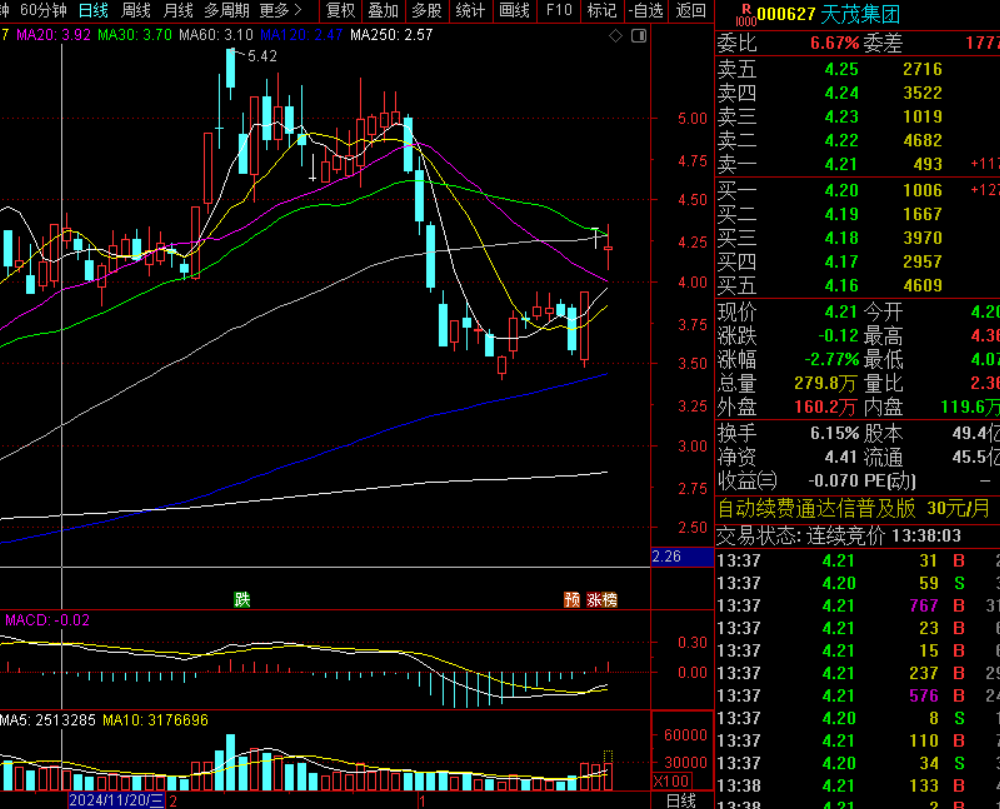This screenshot has width=1000, height=809.
Task: Click the 净资 value 4.41
Action: pos(841,457)
